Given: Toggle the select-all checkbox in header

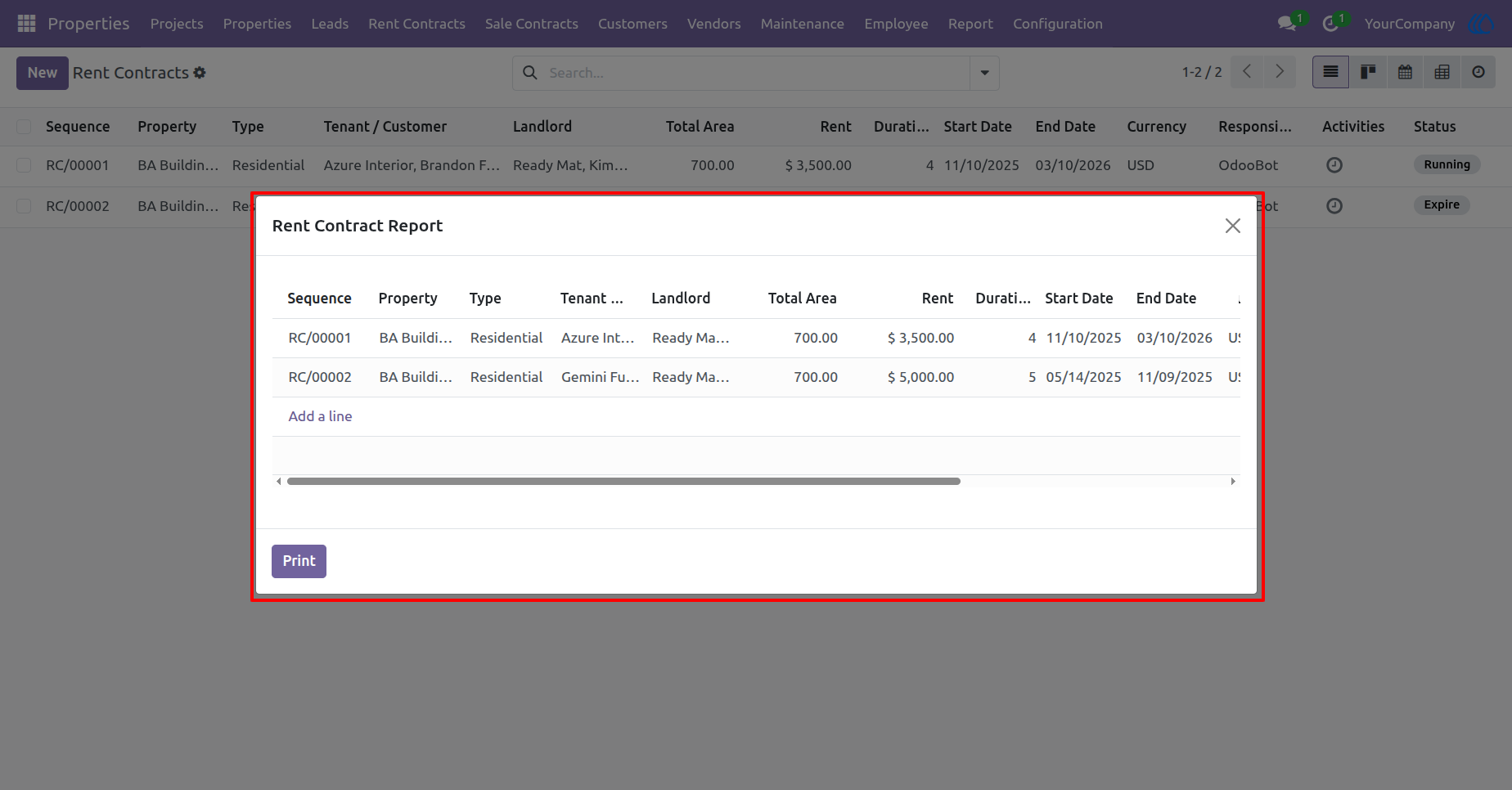Looking at the screenshot, I should click(x=24, y=127).
